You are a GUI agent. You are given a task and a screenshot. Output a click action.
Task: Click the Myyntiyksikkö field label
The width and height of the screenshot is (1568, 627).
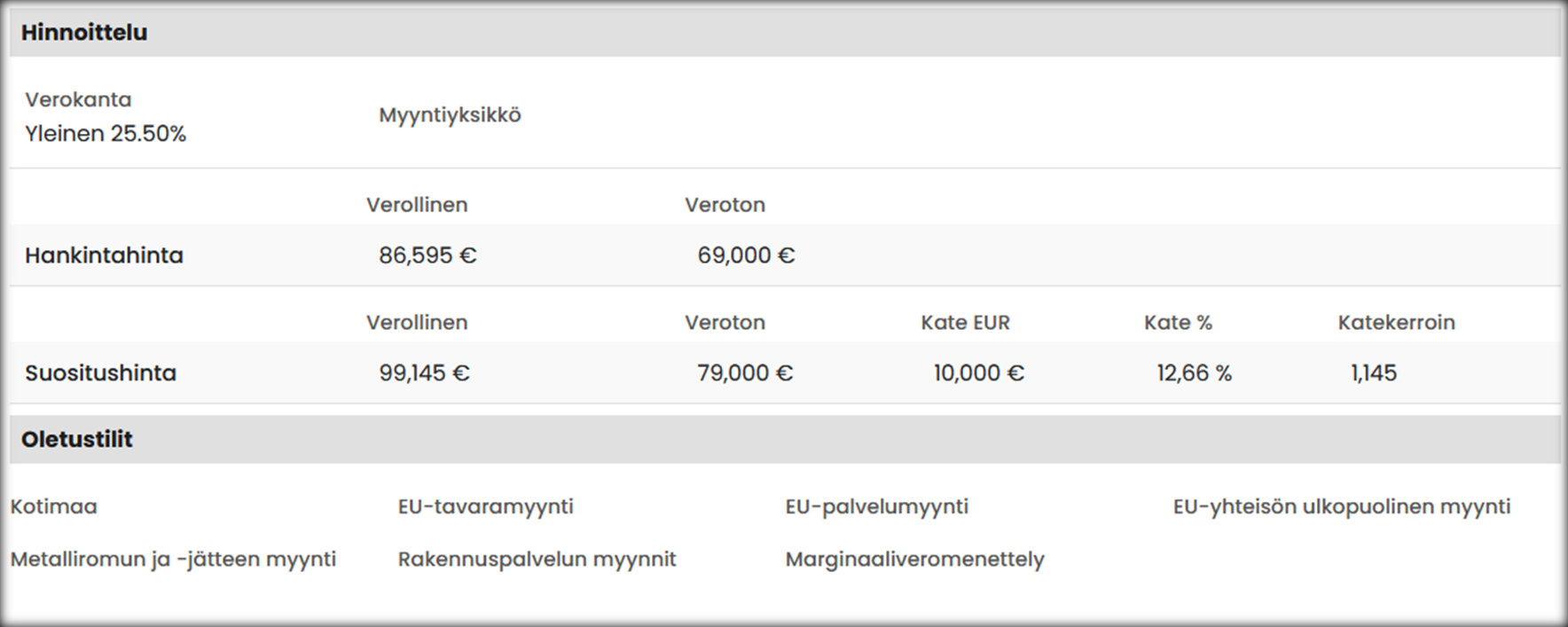[x=450, y=115]
